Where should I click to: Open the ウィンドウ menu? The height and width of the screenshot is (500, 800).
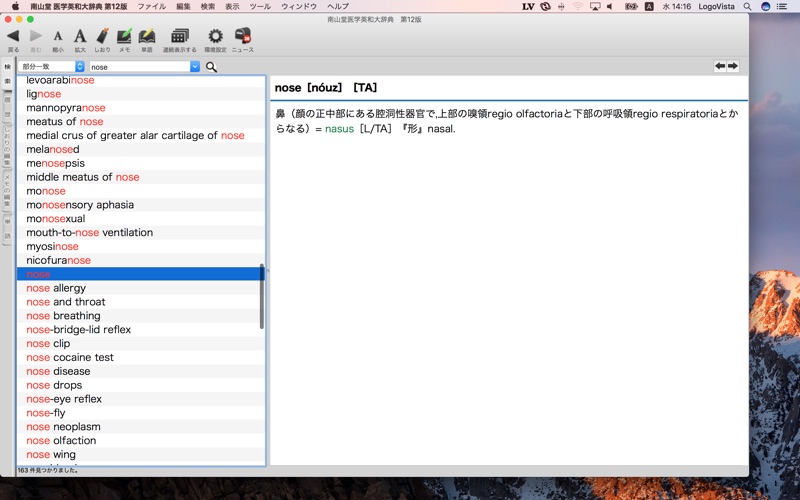(299, 7)
